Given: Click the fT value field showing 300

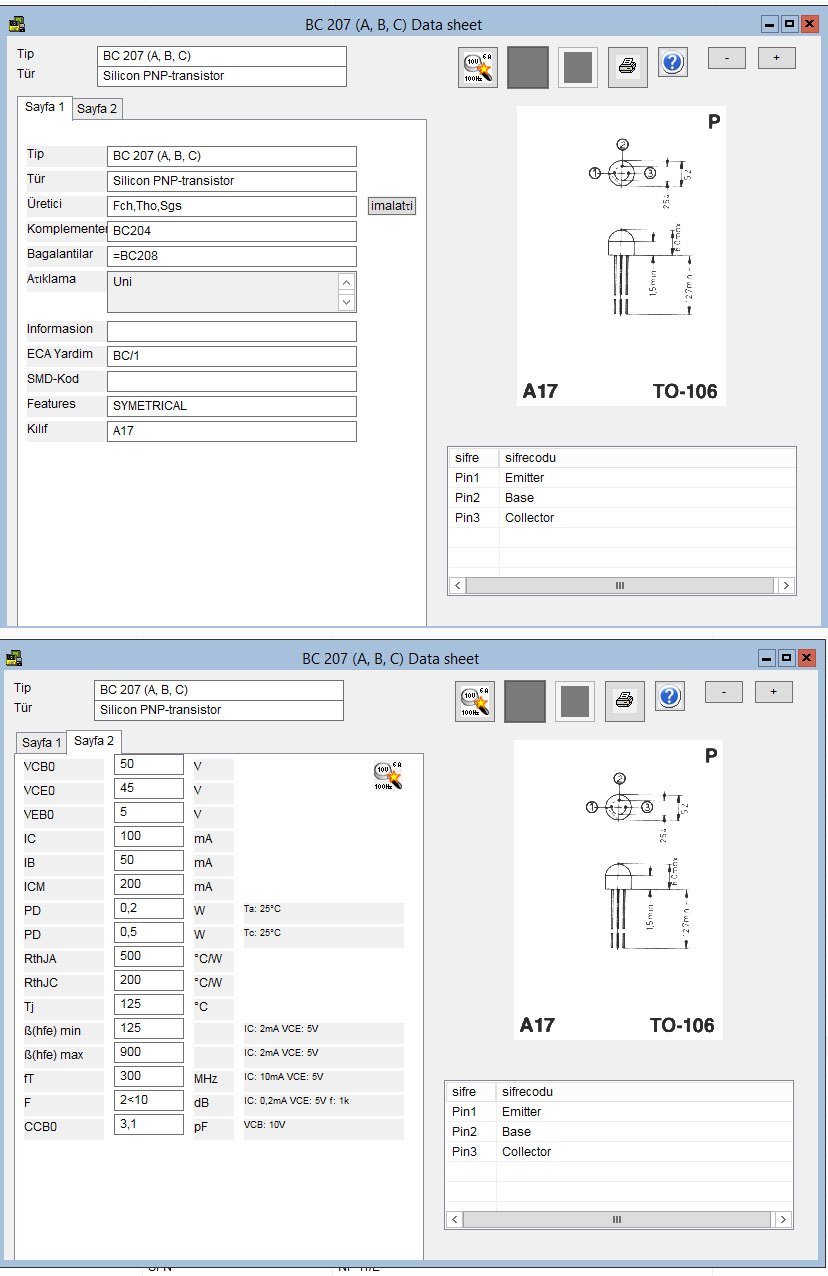Looking at the screenshot, I should (148, 1077).
